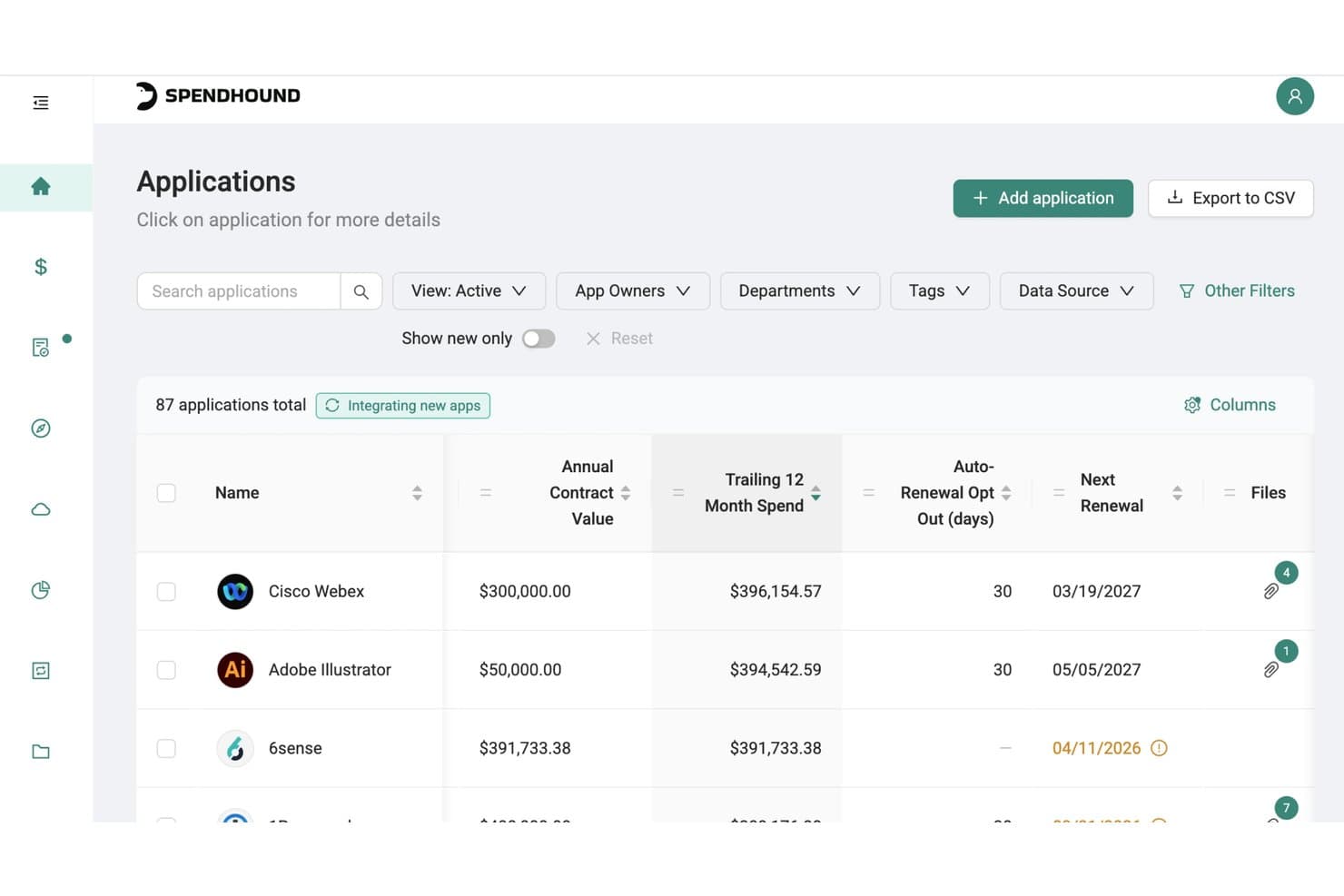Open the Tags dropdown
This screenshot has width=1344, height=896.
click(940, 291)
